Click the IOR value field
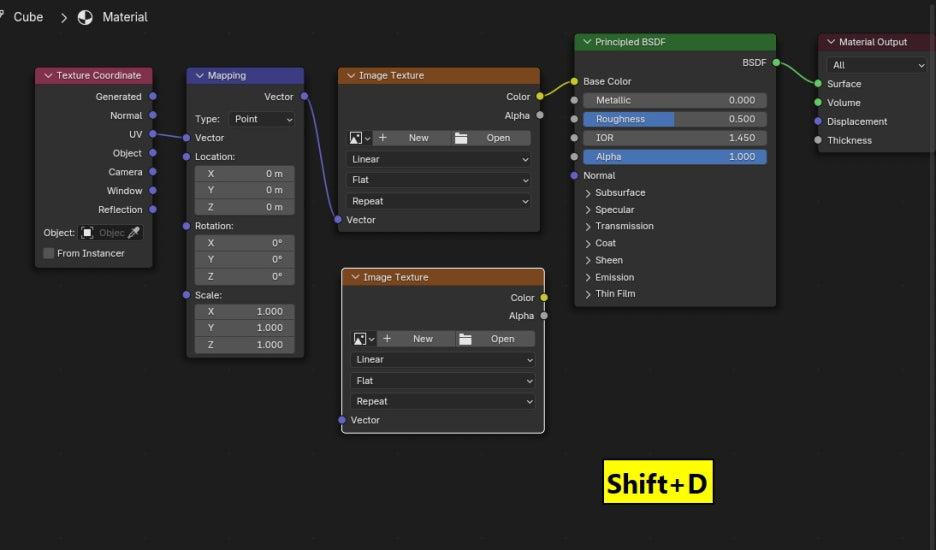936x550 pixels. [x=675, y=138]
